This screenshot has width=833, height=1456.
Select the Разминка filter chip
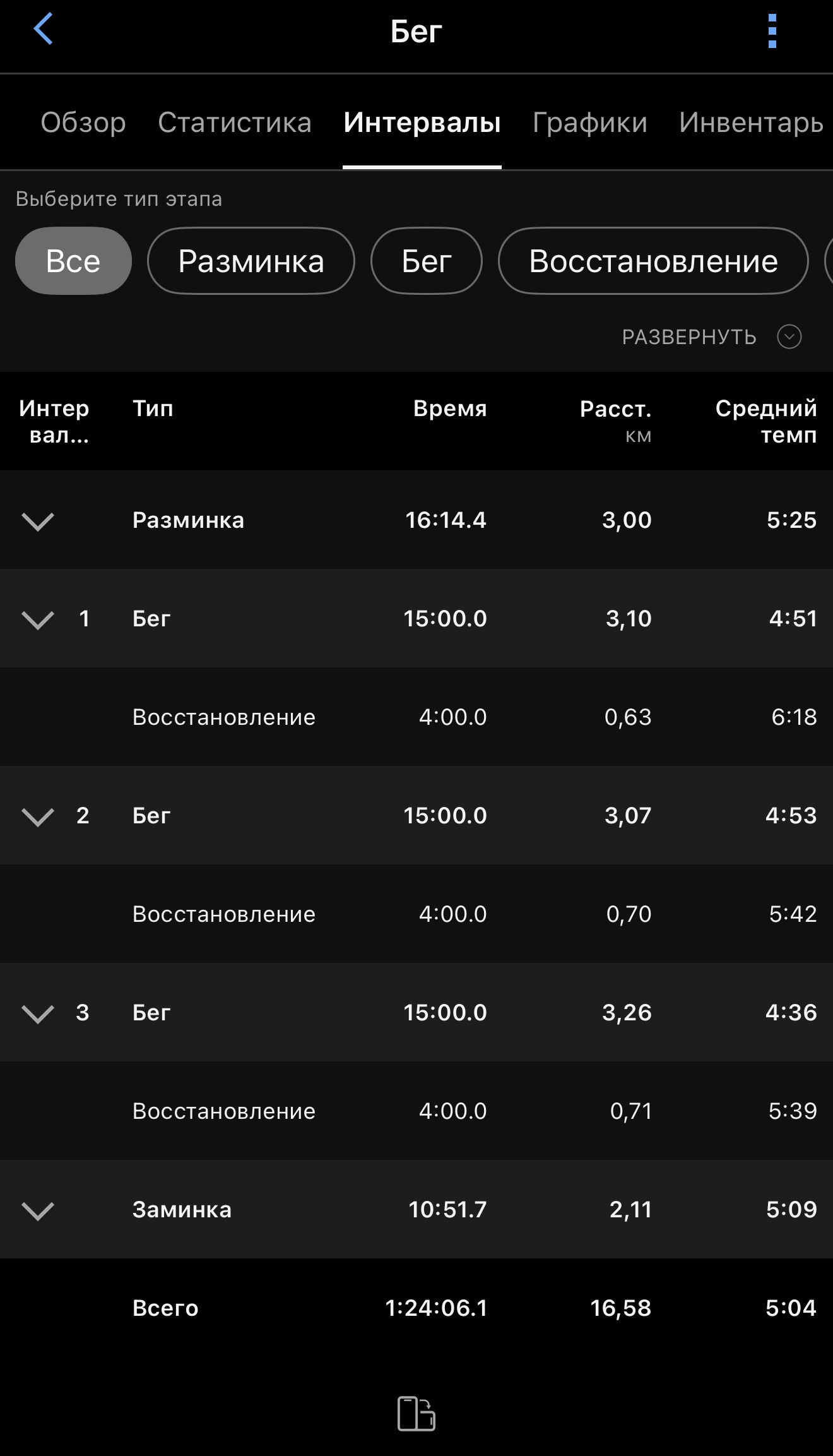click(251, 261)
